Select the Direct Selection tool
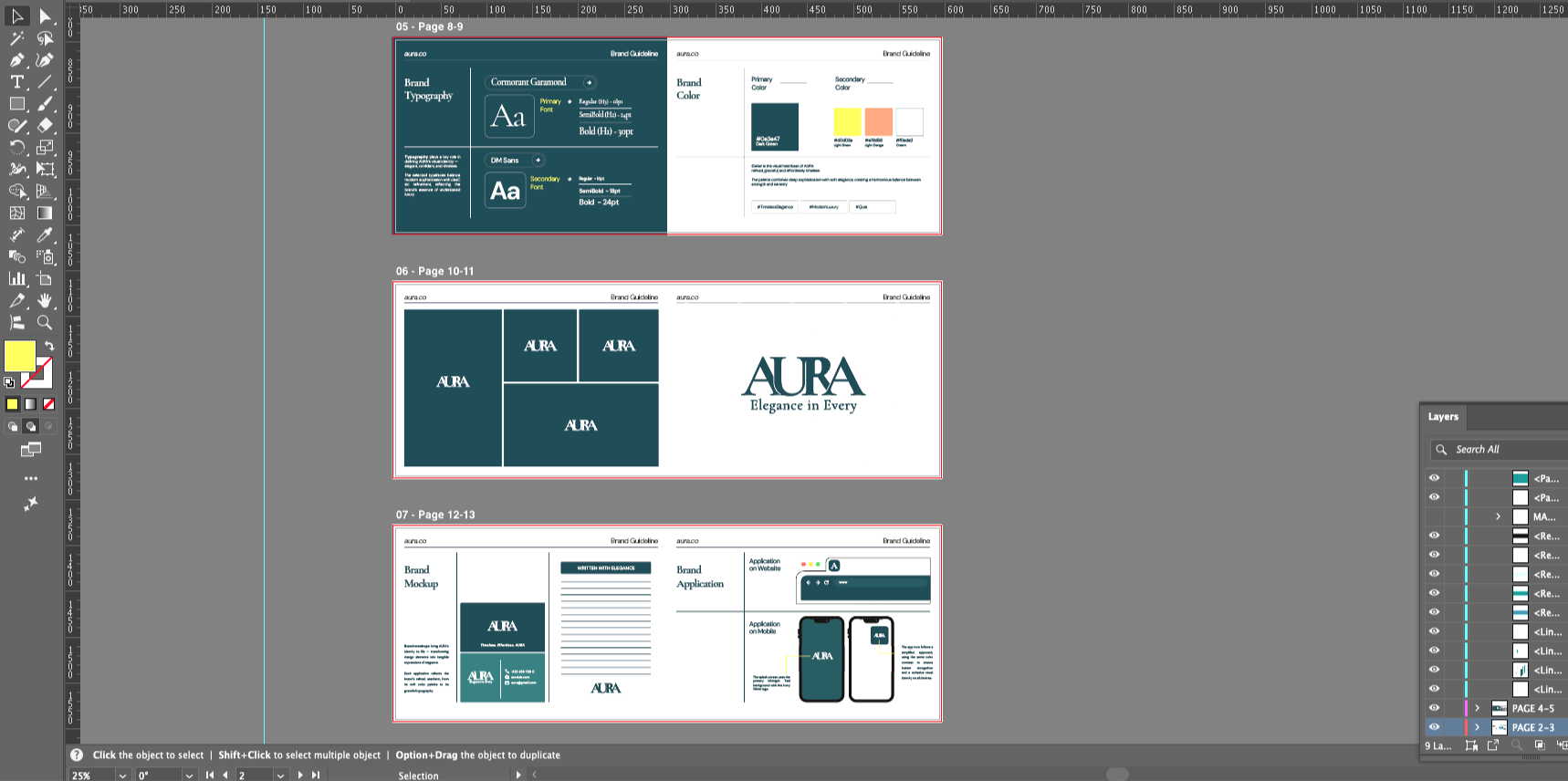This screenshot has height=781, width=1568. [x=45, y=16]
